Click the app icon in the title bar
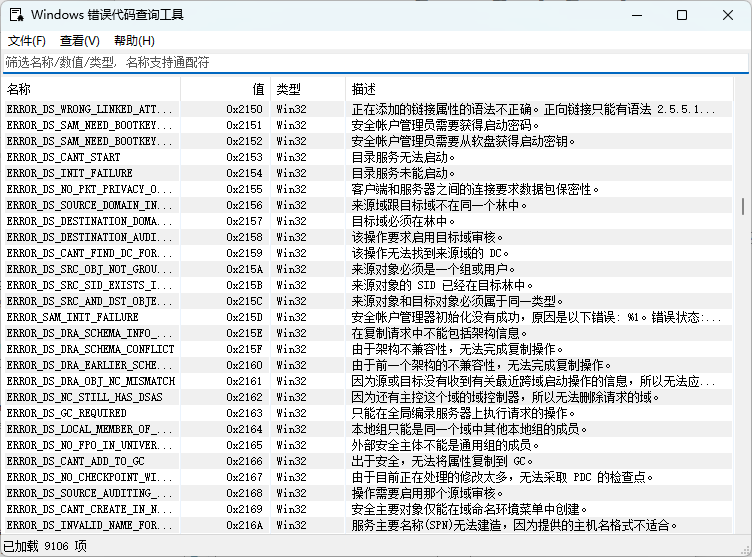 coord(16,15)
